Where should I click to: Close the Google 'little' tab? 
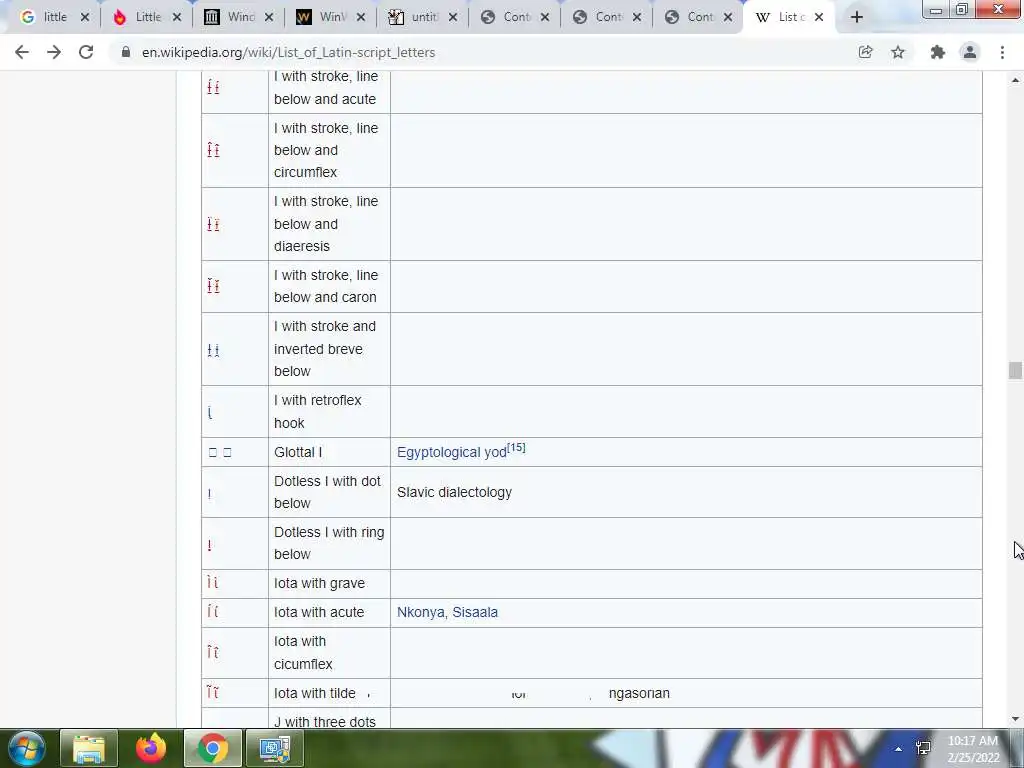point(85,18)
